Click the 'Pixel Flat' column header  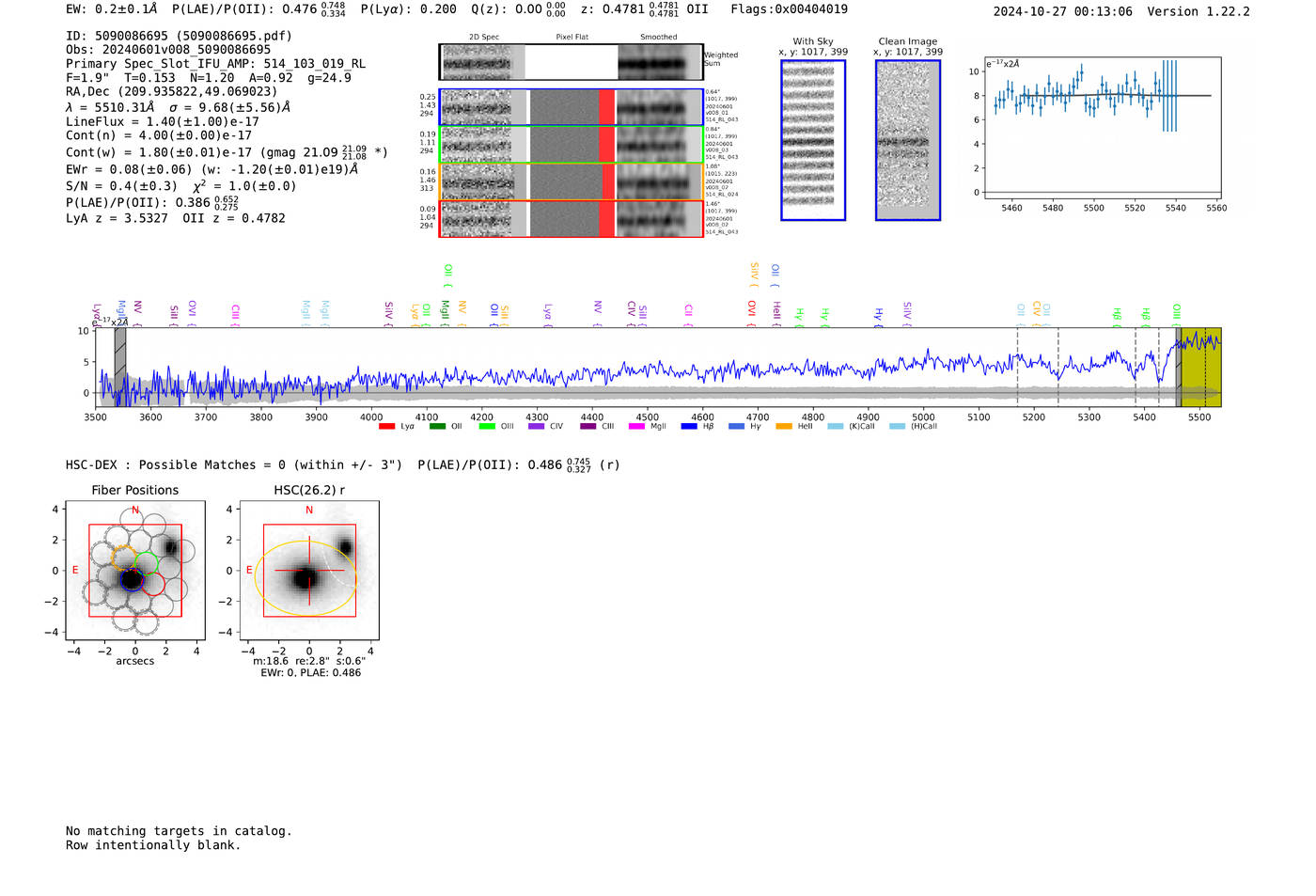pyautogui.click(x=572, y=38)
